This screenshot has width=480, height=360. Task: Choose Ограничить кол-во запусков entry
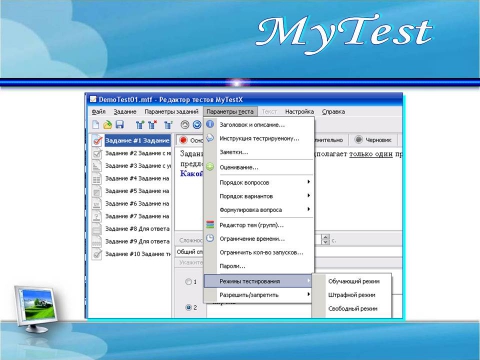click(x=259, y=252)
